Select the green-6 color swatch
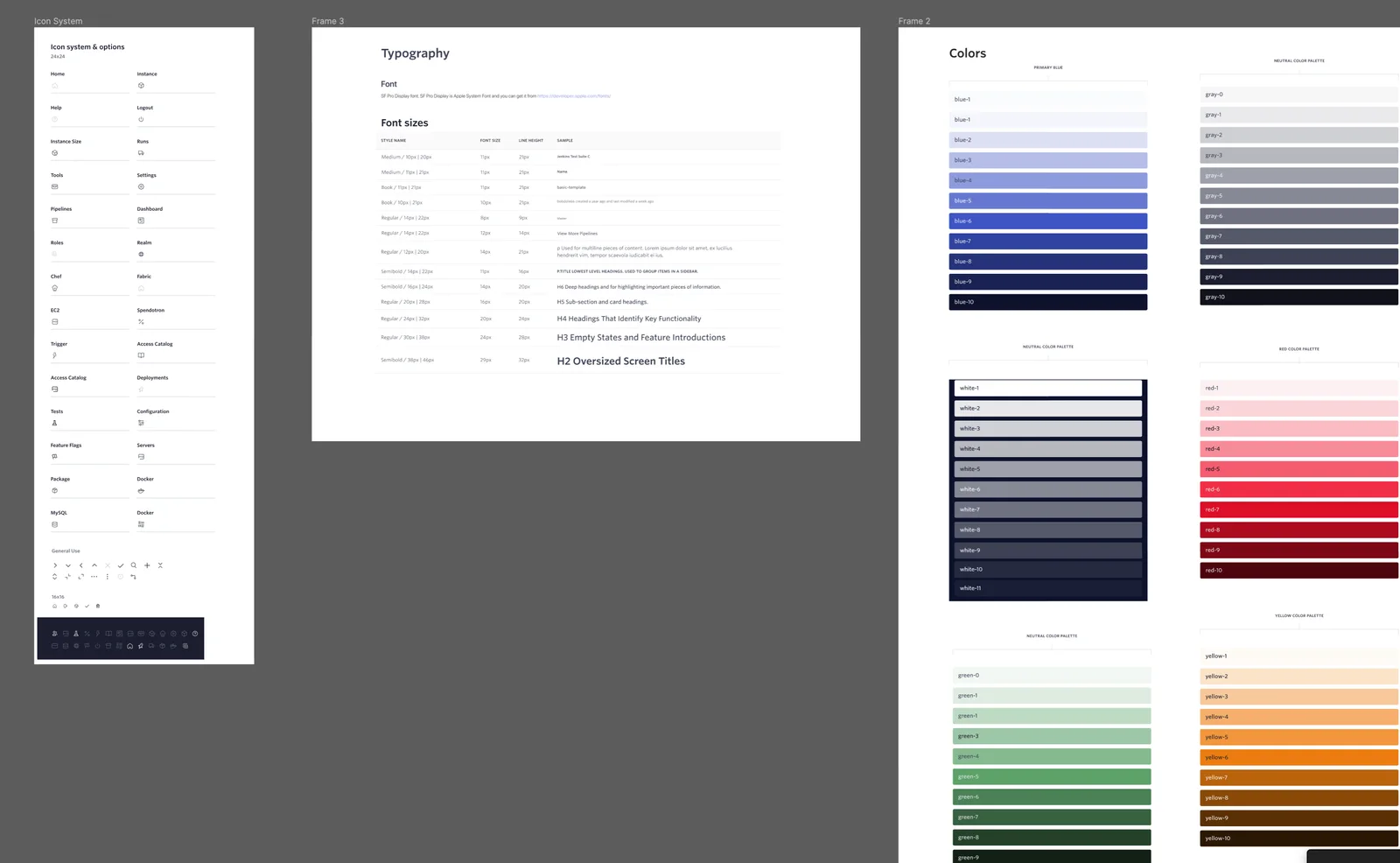The height and width of the screenshot is (863, 1400). [x=1052, y=796]
